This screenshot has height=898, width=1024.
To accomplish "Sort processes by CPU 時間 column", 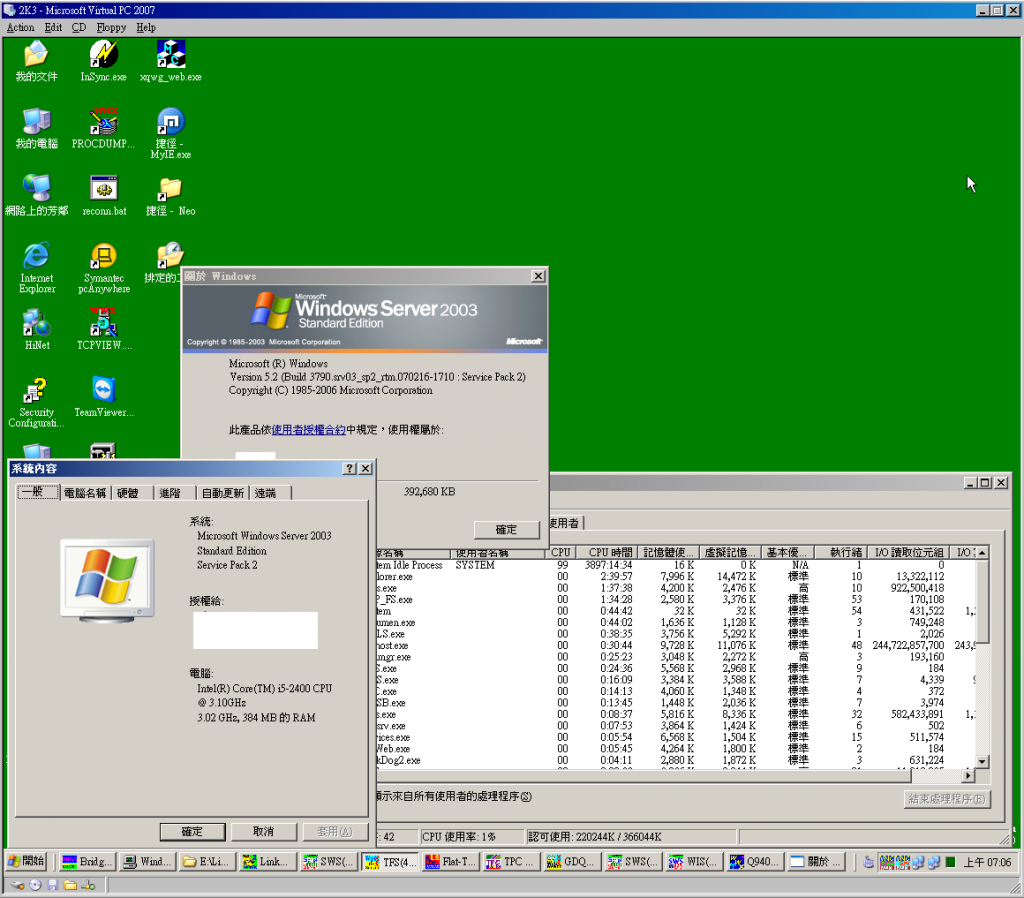I will [607, 553].
